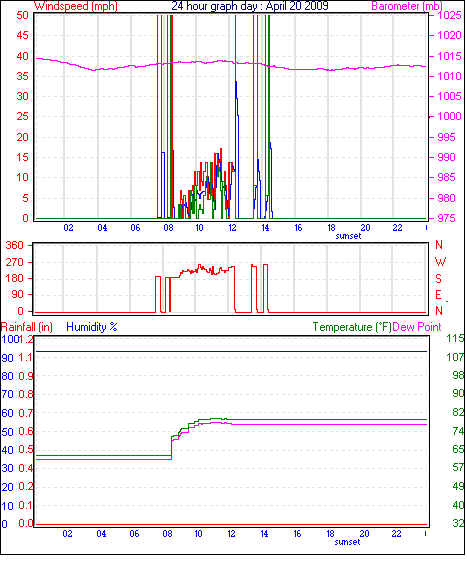
Task: Click the Dew Point legend label
Action: (x=417, y=327)
